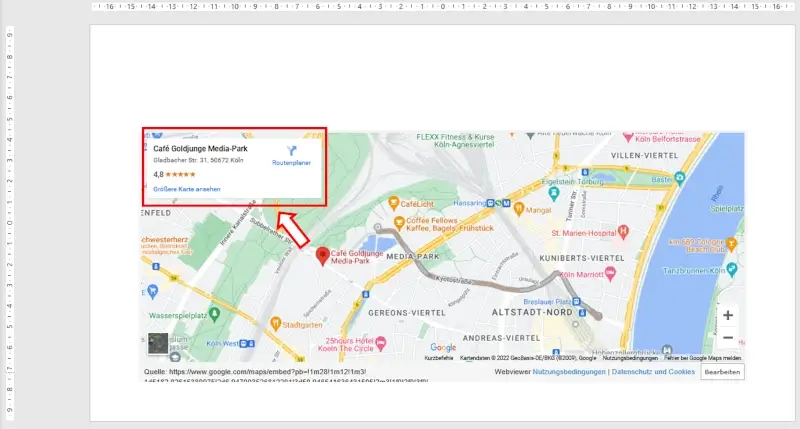Zoom out with the map minus button
The height and width of the screenshot is (429, 800).
[727, 338]
